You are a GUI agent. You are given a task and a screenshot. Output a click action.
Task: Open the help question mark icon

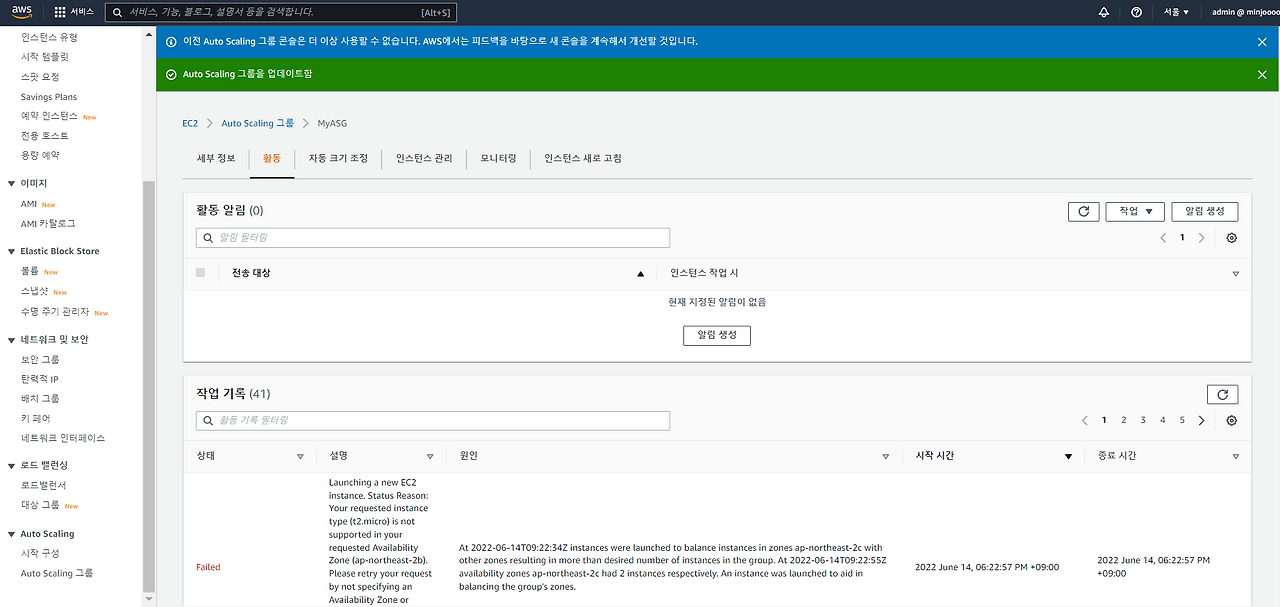[1136, 12]
